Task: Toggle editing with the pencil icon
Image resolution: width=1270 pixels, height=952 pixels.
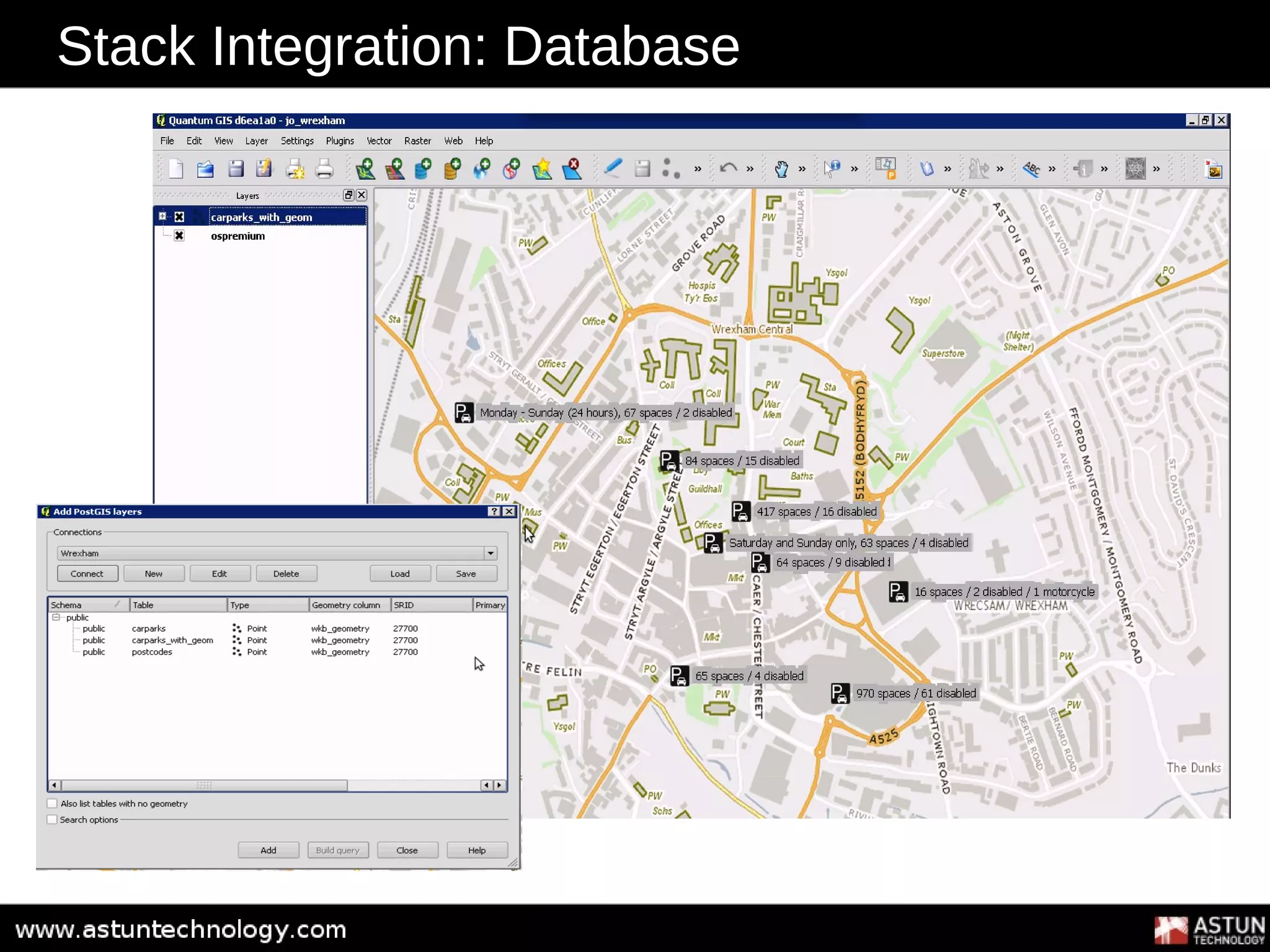Action: [x=613, y=169]
